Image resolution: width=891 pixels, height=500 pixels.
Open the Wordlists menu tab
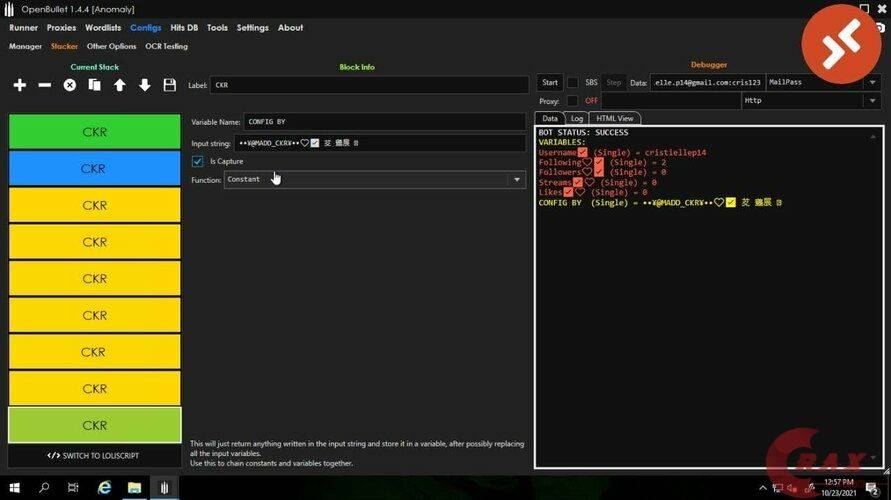pos(103,27)
